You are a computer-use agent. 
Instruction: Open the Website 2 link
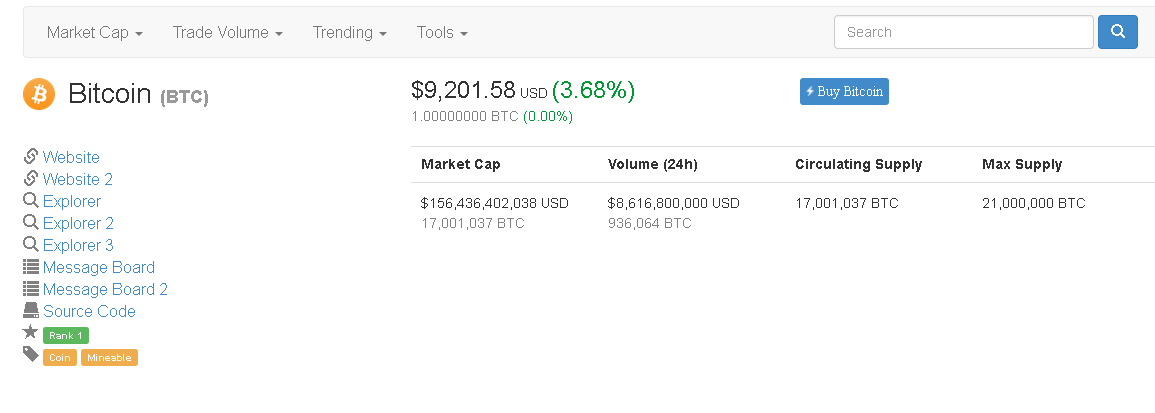pyautogui.click(x=78, y=179)
